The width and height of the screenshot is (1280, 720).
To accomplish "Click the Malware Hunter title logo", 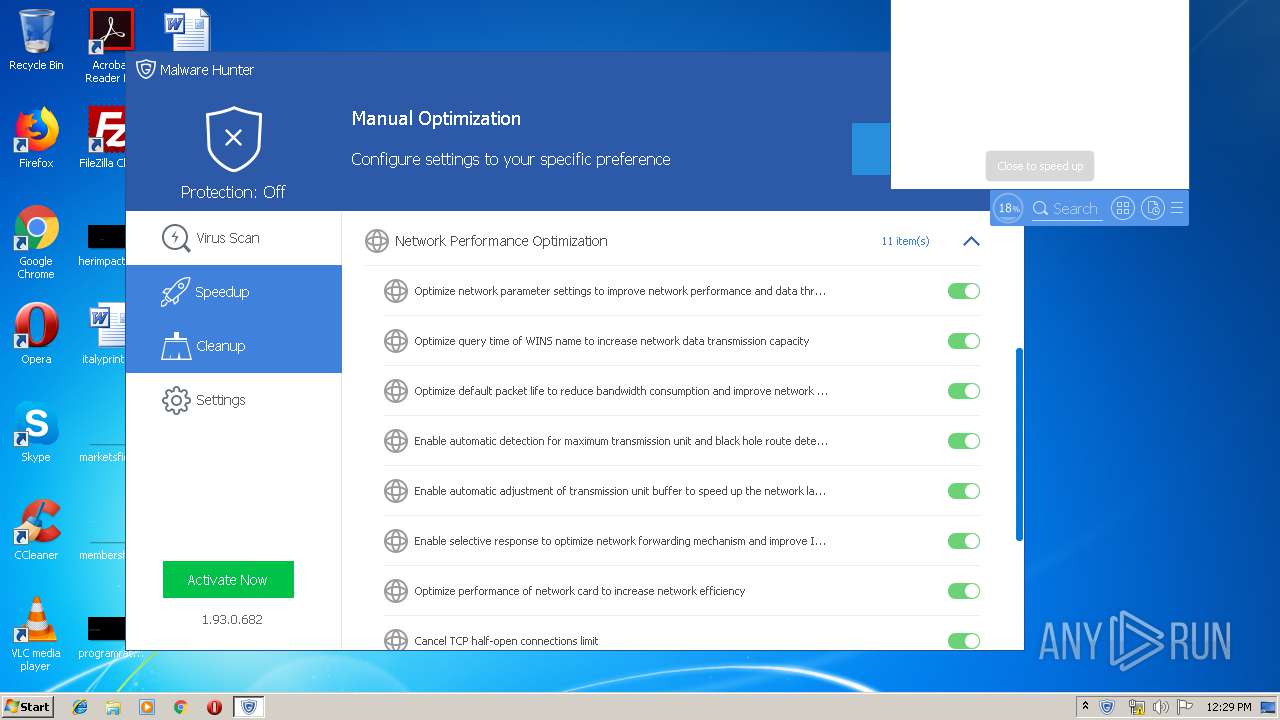I will (146, 69).
